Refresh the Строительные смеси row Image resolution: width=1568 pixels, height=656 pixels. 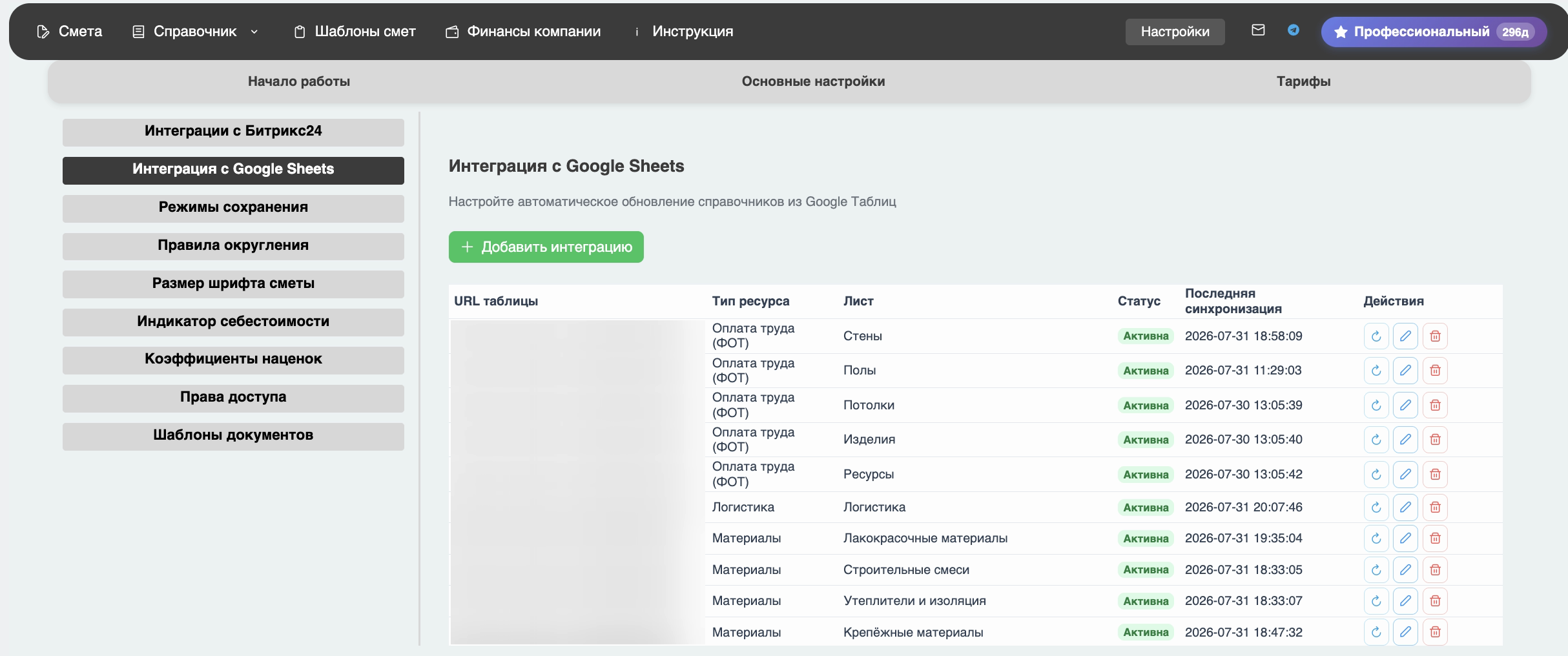tap(1376, 569)
